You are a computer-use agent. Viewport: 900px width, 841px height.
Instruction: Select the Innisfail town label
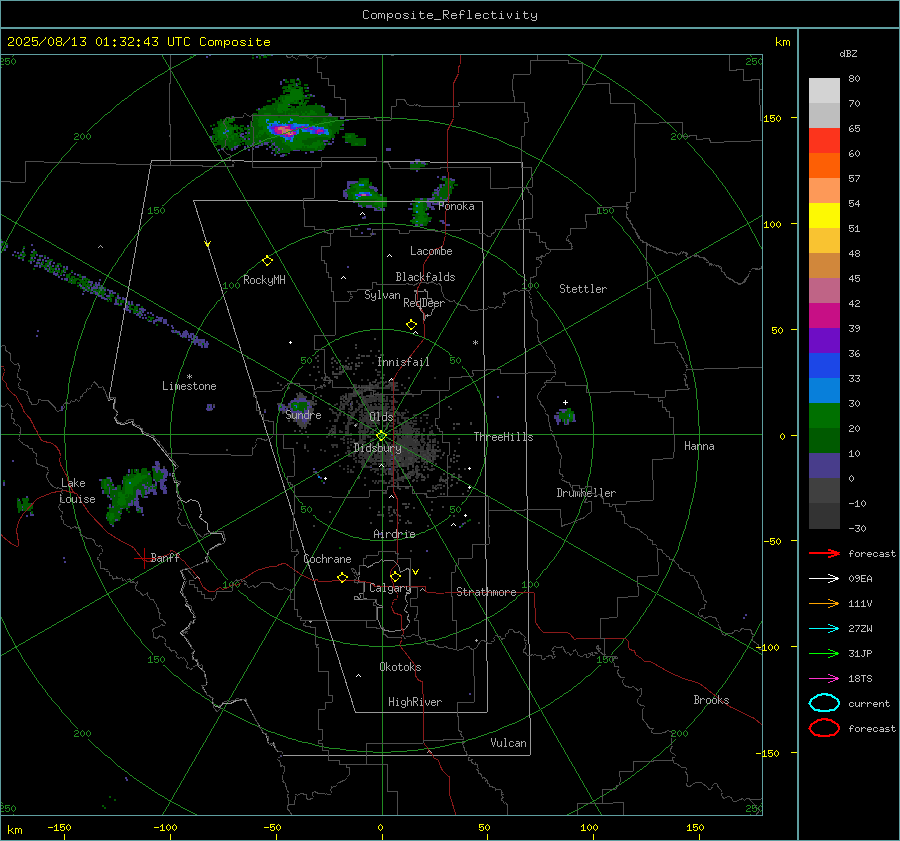pyautogui.click(x=403, y=362)
